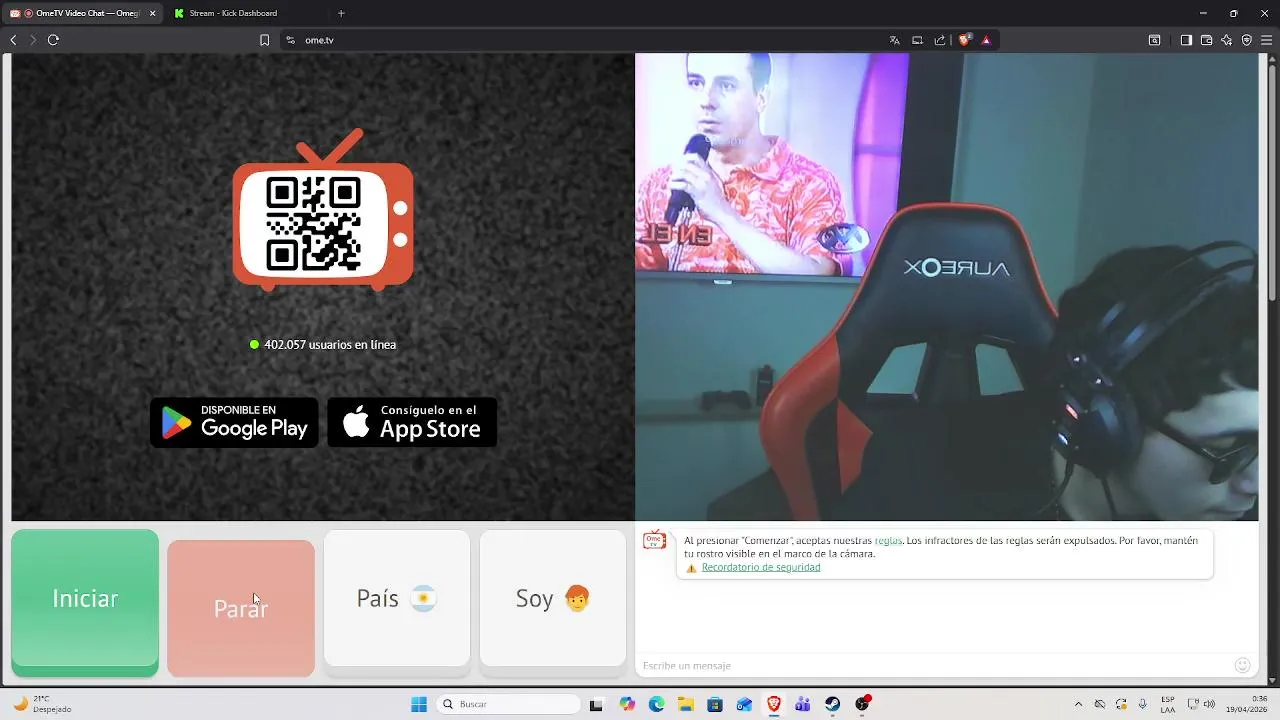This screenshot has height=720, width=1280.
Task: Reload the ome.tv page
Action: [53, 40]
